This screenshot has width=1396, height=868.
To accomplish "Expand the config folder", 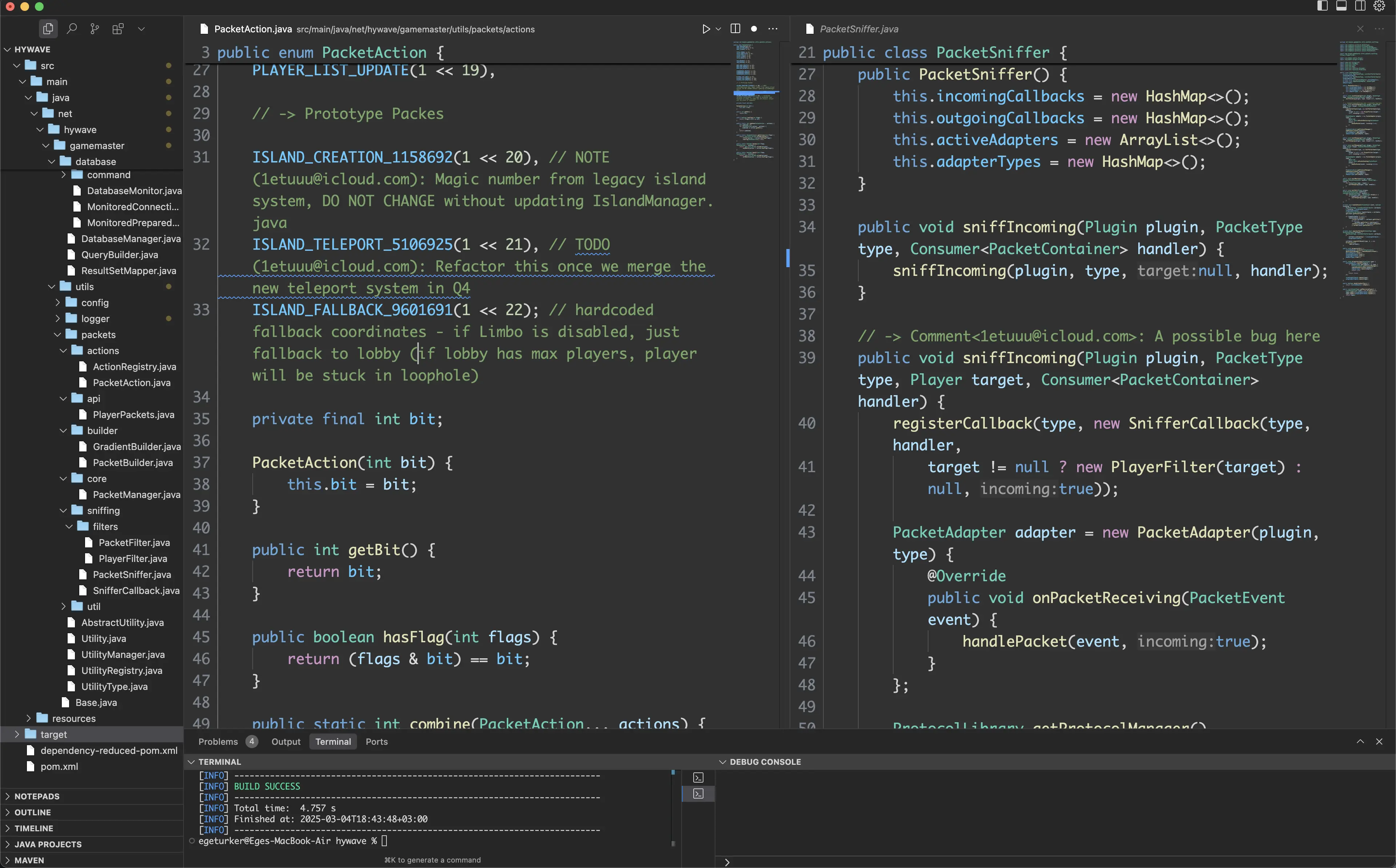I will tap(92, 302).
